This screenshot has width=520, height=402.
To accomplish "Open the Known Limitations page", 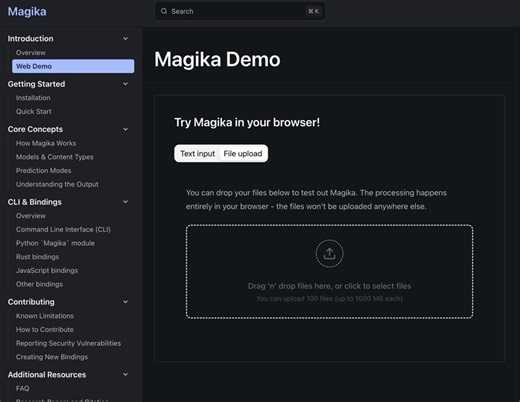I will (x=45, y=316).
